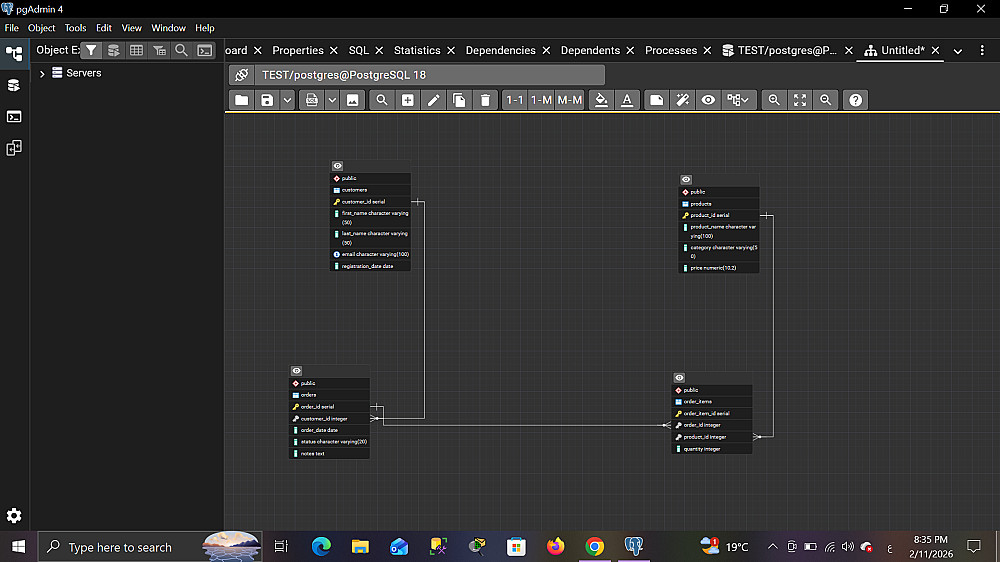The image size is (1000, 562).
Task: Open the Fill color picker
Action: click(600, 100)
